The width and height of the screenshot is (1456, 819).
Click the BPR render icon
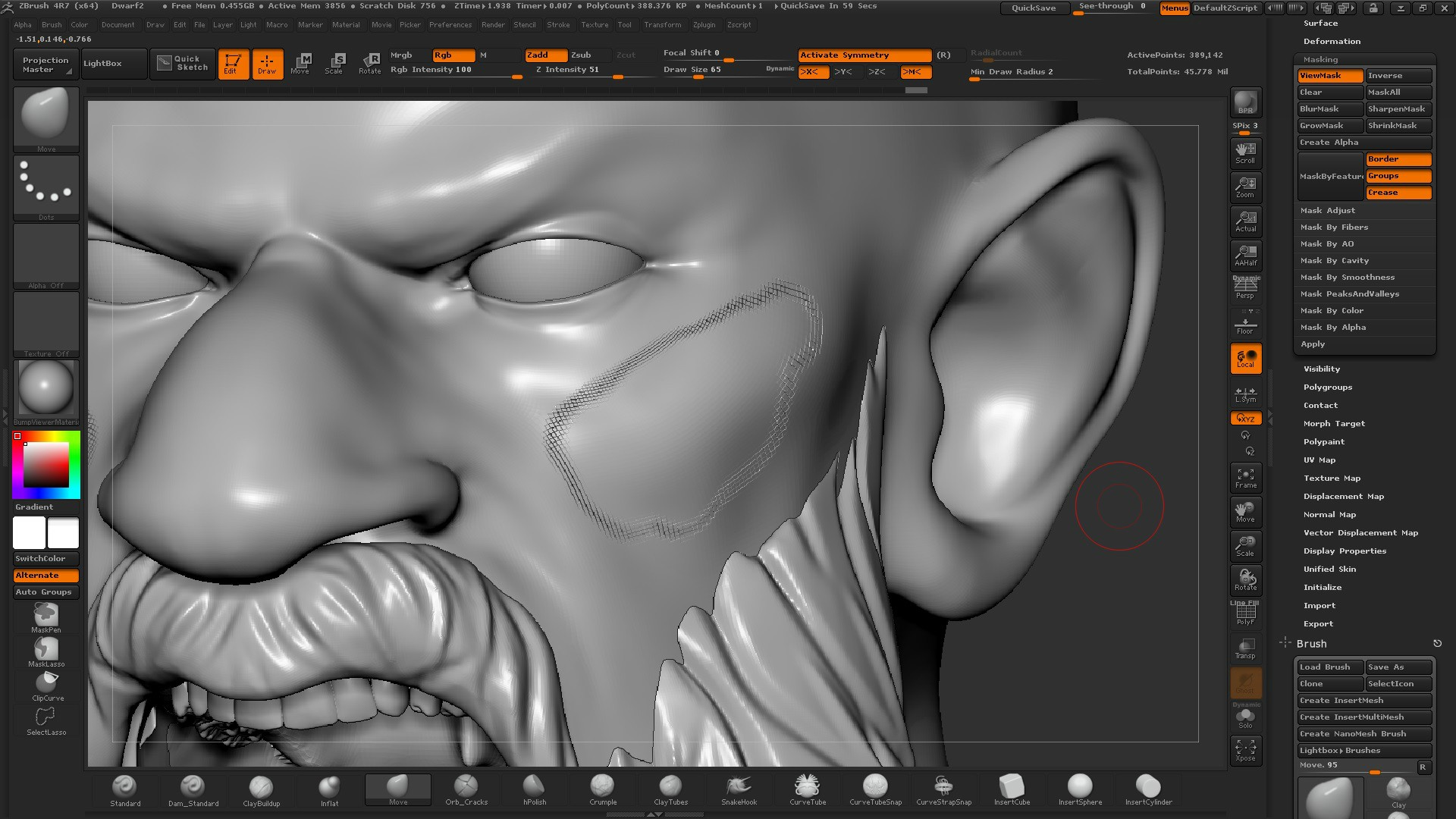point(1245,103)
